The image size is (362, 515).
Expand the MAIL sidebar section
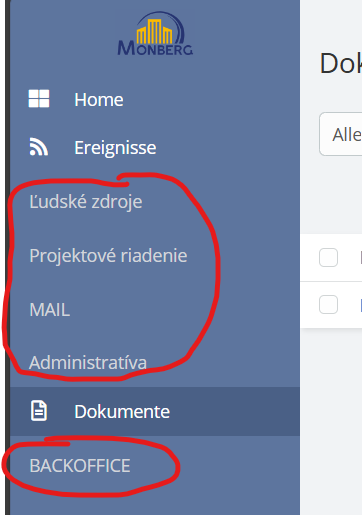point(50,310)
